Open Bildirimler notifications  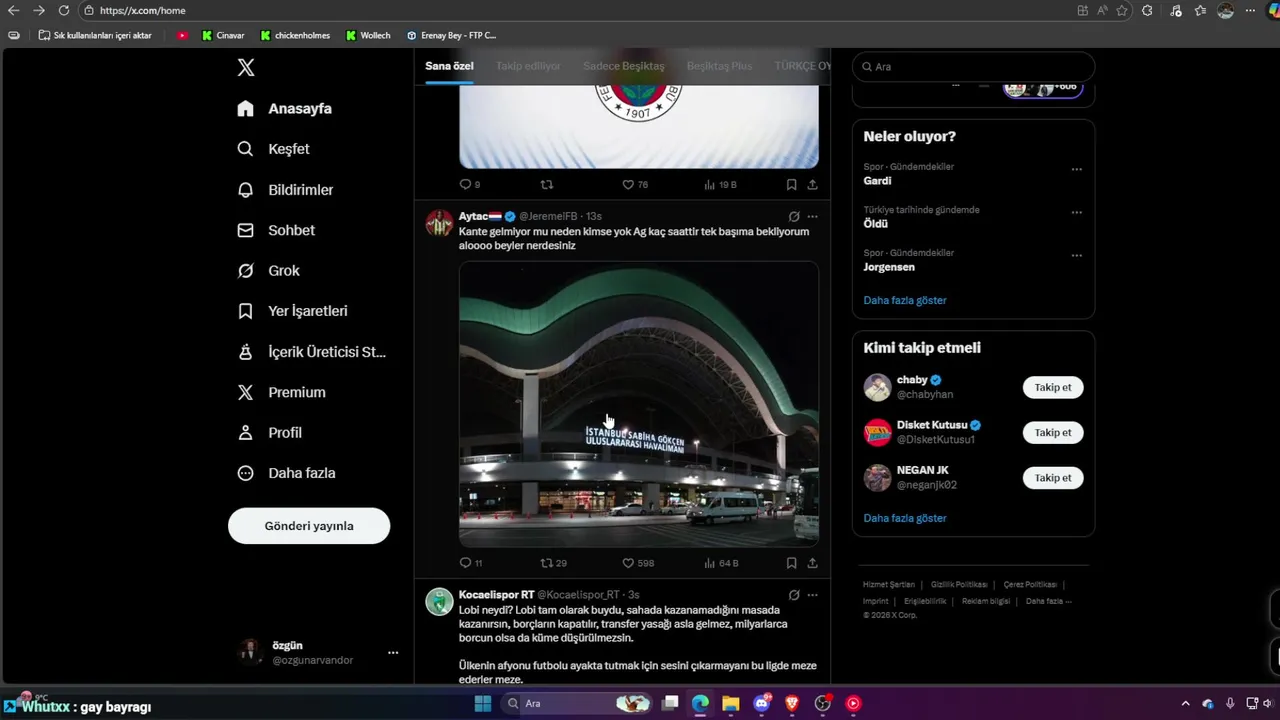point(286,190)
